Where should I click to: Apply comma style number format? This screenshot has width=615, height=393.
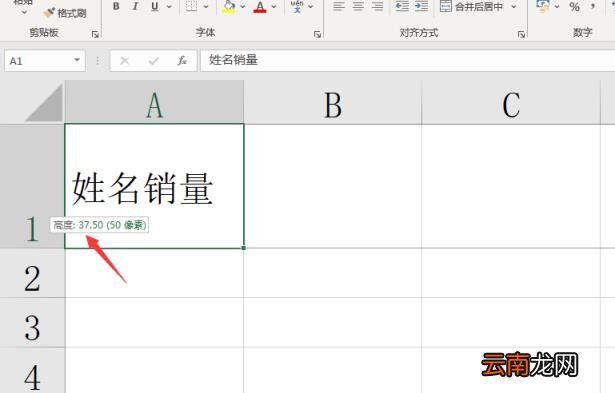pyautogui.click(x=593, y=6)
